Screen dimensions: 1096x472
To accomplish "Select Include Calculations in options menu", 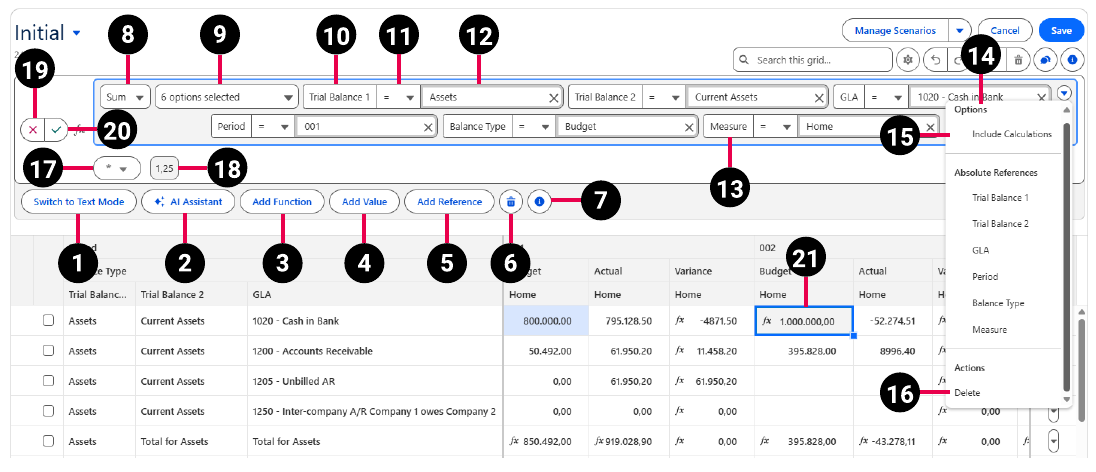I will [x=1011, y=134].
